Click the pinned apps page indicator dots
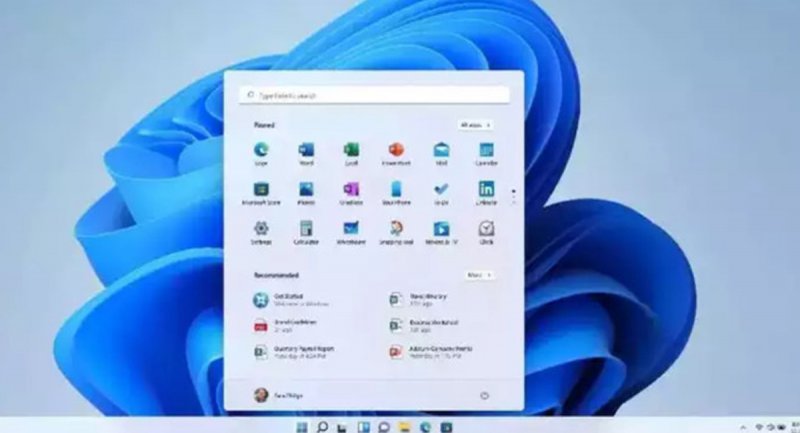Screen dimensions: 800x433 coord(513,196)
